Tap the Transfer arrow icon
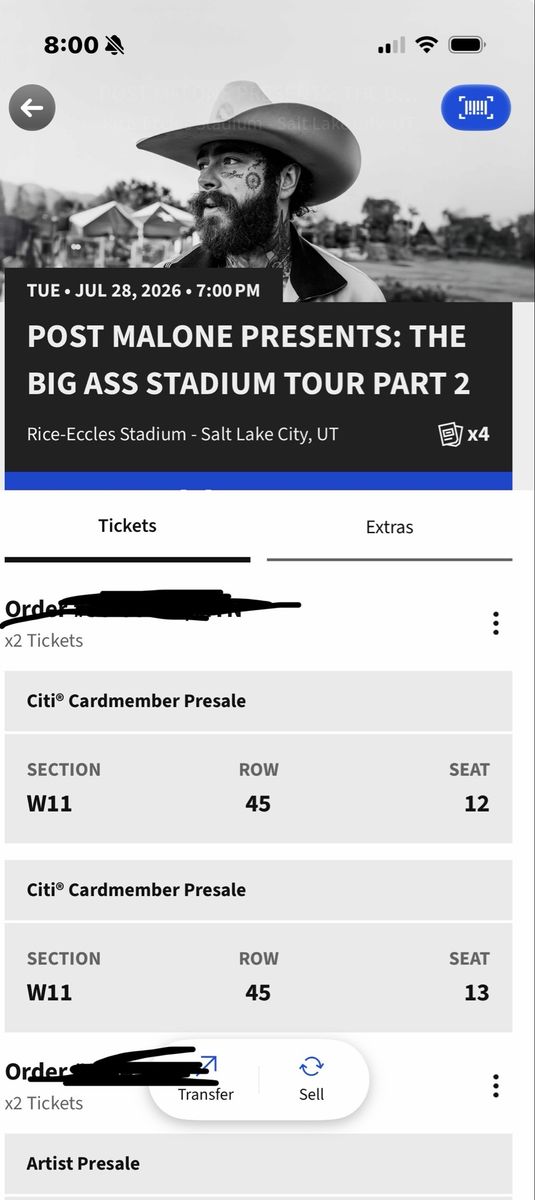The height and width of the screenshot is (1200, 535). 206,1066
